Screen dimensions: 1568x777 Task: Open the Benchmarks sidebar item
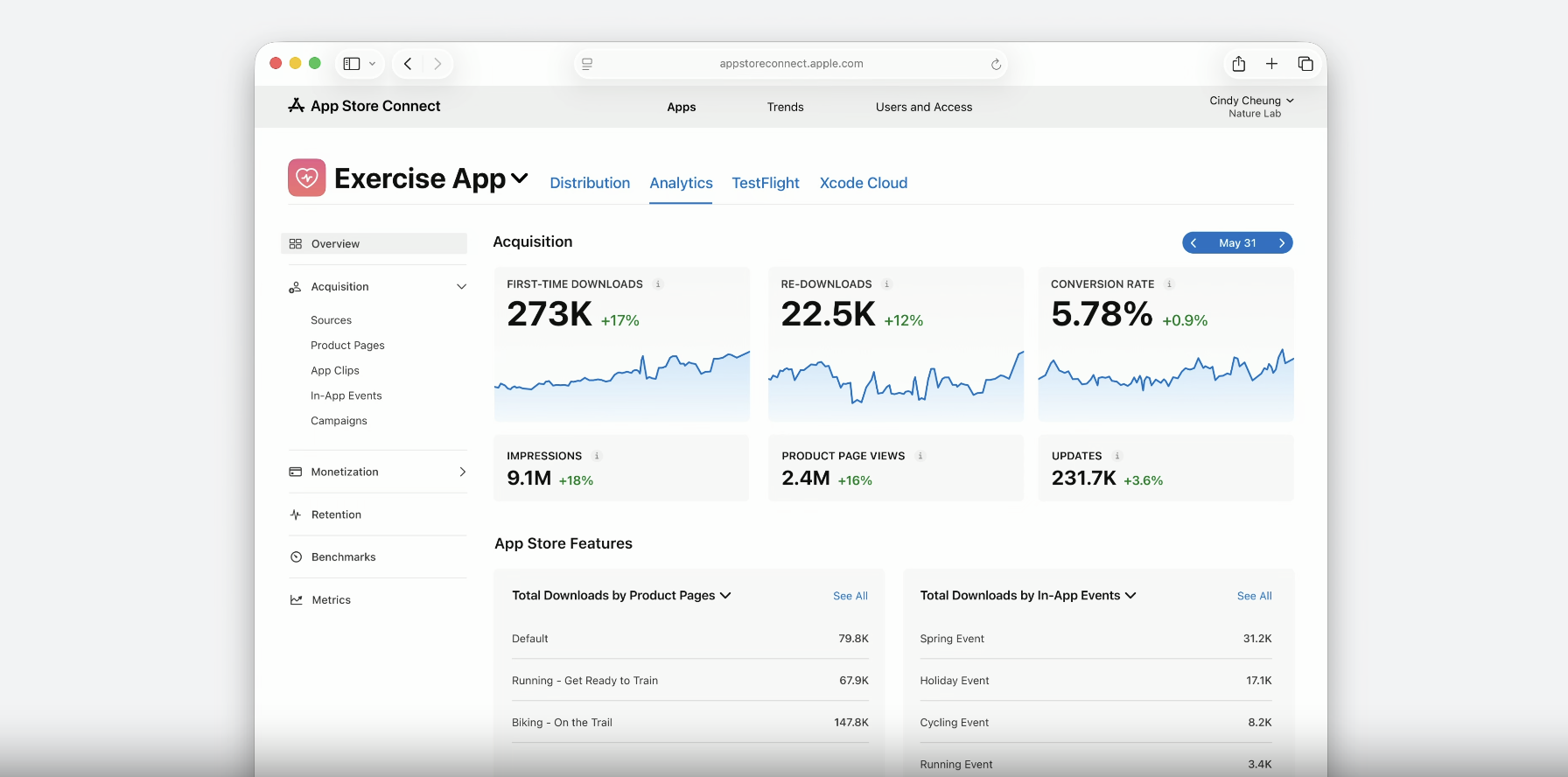click(x=343, y=557)
